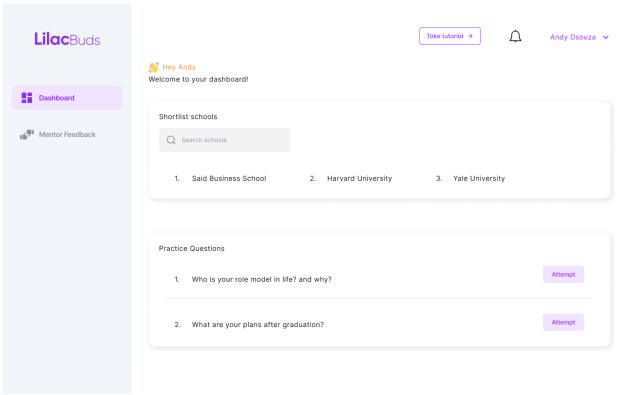Open the notifications bell icon
The image size is (628, 395).
(x=515, y=36)
